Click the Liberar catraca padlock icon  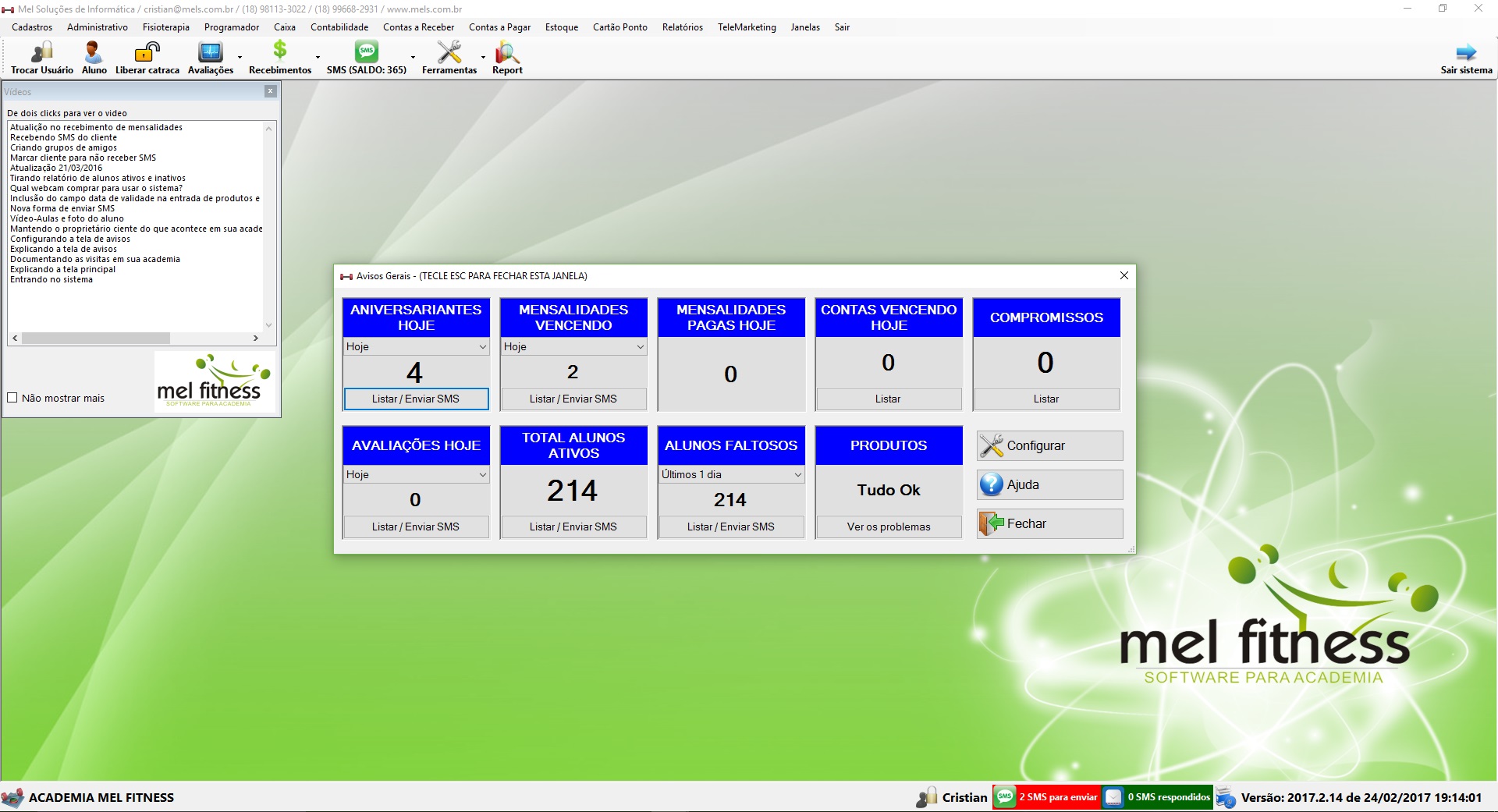[x=147, y=53]
